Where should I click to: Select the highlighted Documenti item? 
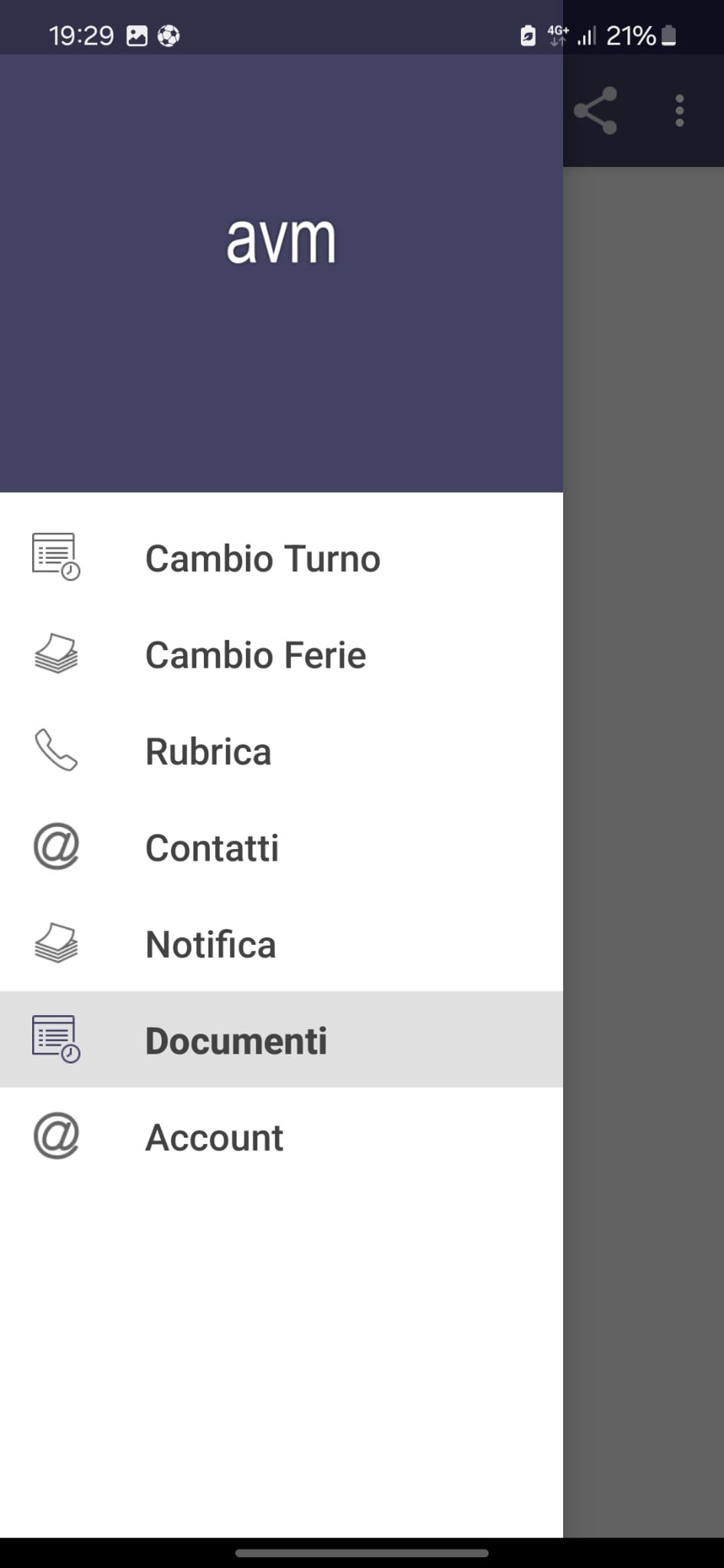tap(281, 1040)
